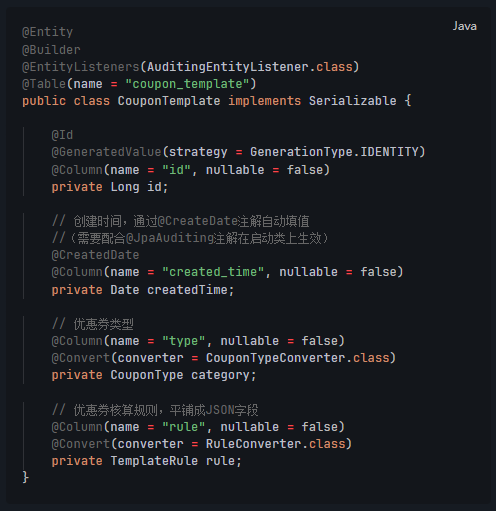The image size is (496, 511).
Task: Click GenerationType.IDENTITY text
Action: 334,152
